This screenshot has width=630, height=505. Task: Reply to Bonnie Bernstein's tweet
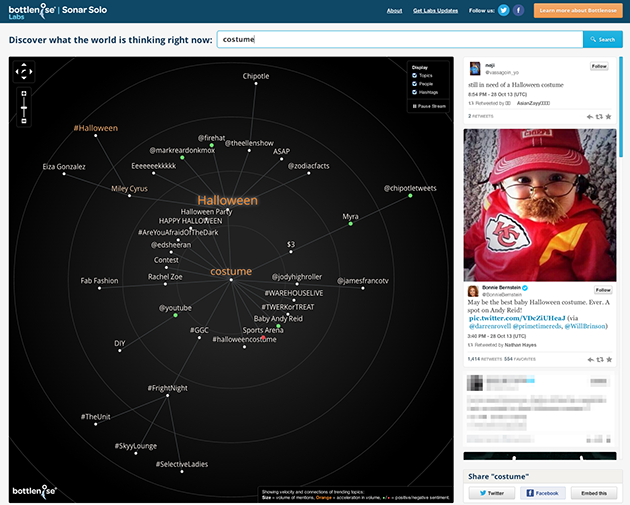tap(591, 360)
